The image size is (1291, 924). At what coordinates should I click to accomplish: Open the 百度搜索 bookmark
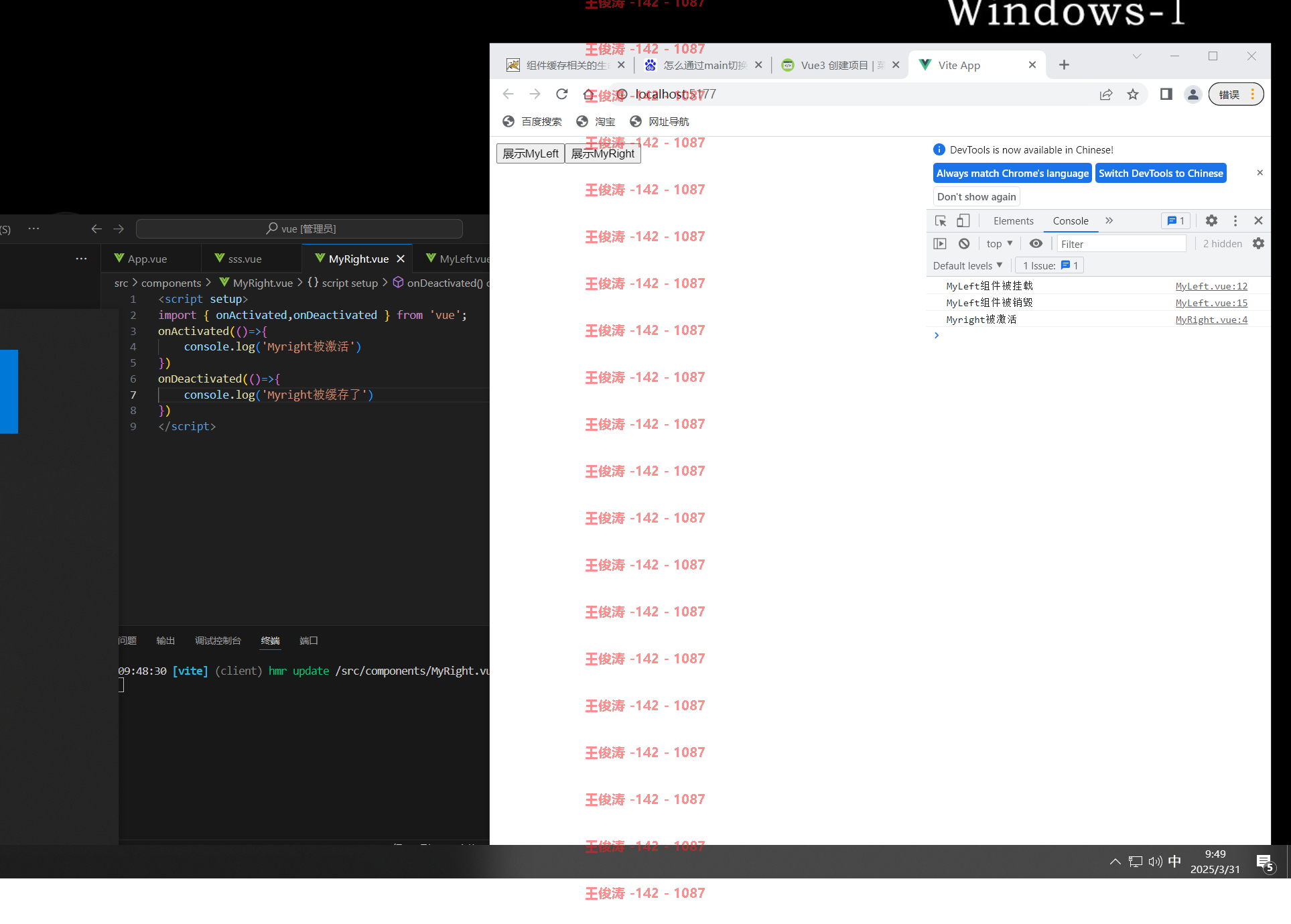[532, 121]
